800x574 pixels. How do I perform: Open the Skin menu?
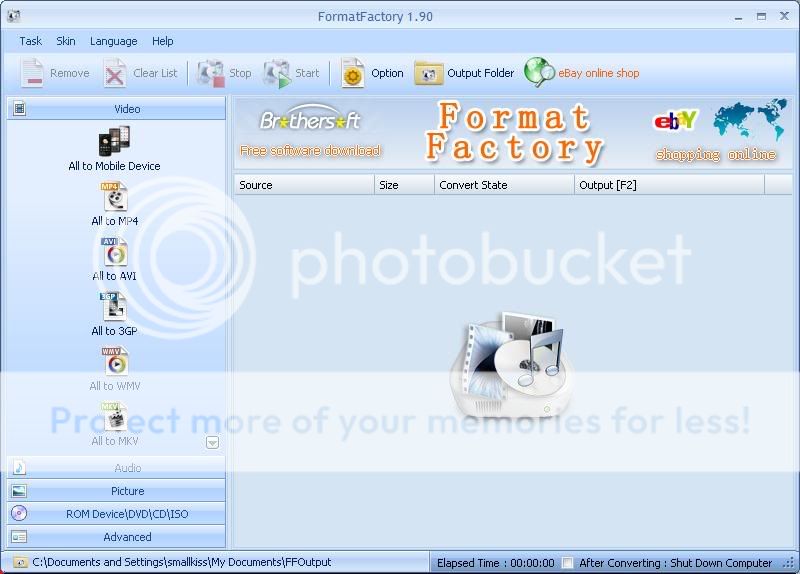pyautogui.click(x=66, y=41)
